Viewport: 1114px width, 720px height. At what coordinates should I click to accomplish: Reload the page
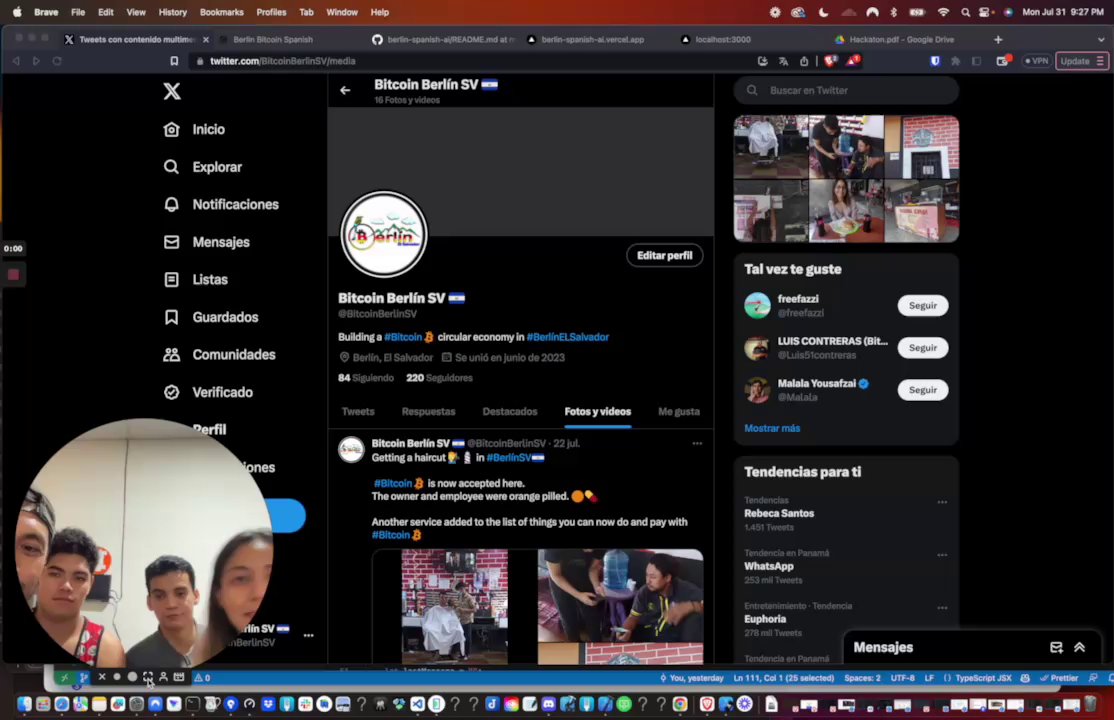pyautogui.click(x=57, y=61)
